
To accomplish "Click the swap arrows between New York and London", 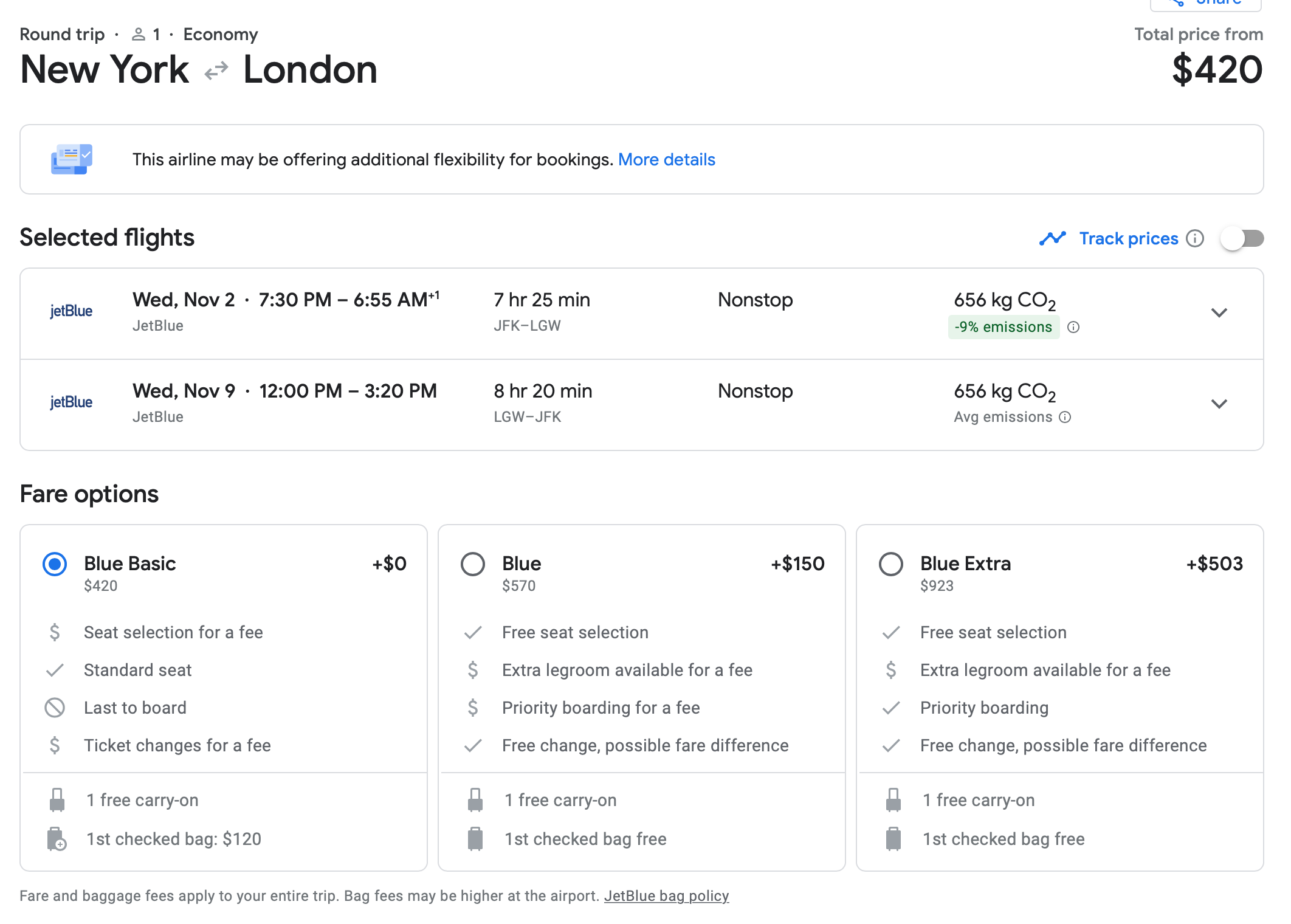I will [x=216, y=70].
